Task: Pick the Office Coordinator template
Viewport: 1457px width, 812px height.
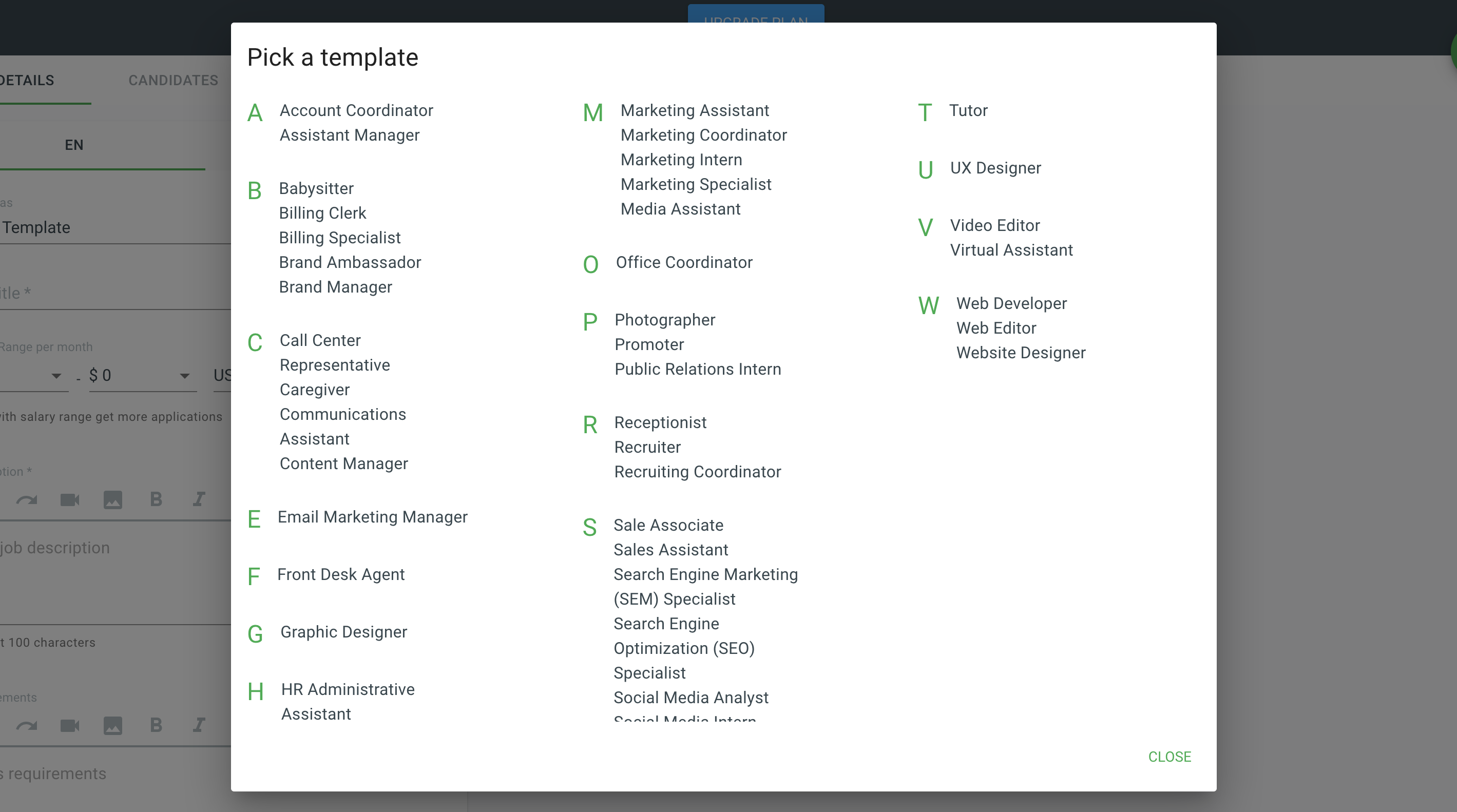Action: (x=684, y=262)
